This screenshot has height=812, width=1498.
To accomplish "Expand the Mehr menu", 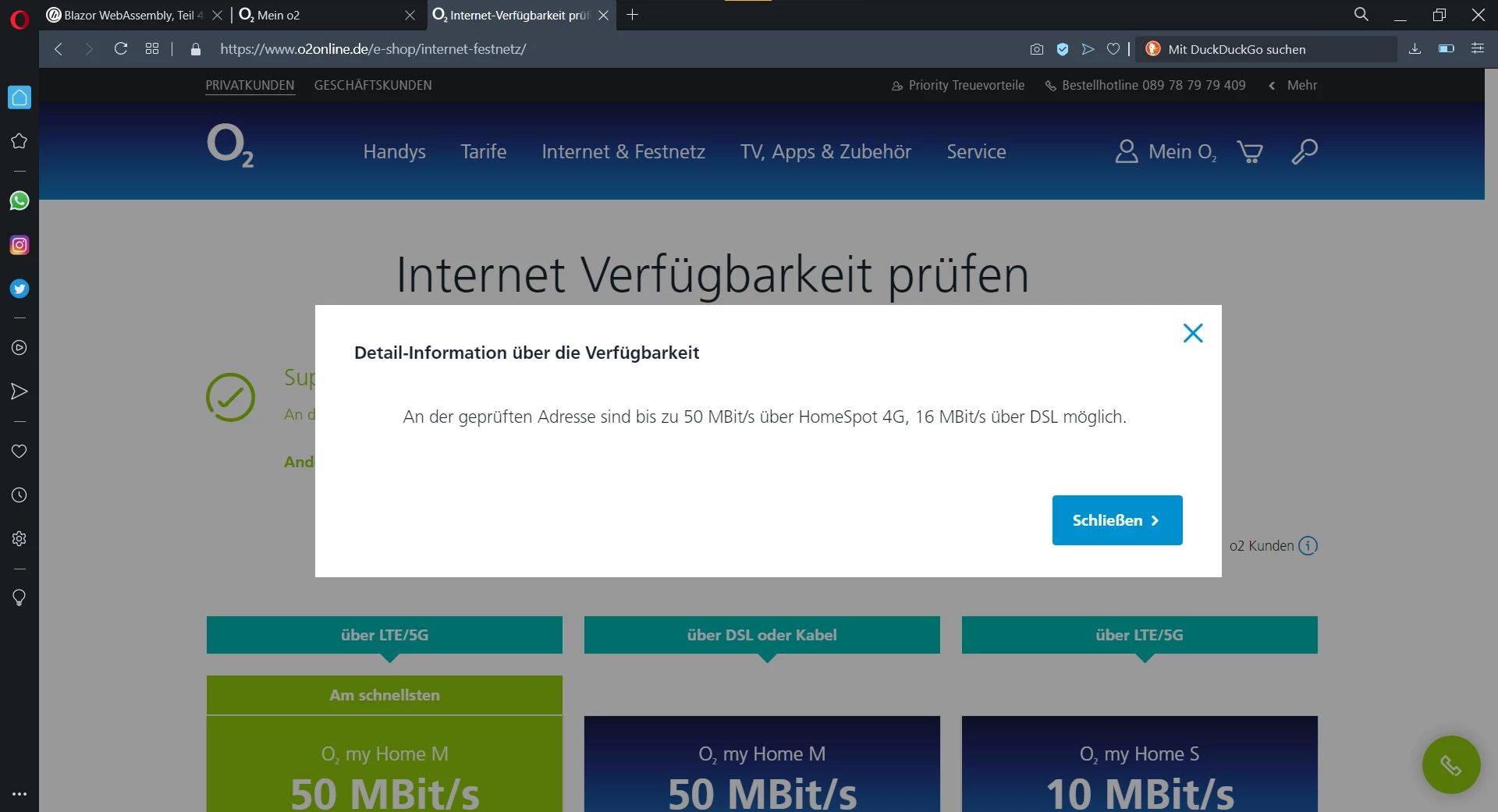I will coord(1293,86).
